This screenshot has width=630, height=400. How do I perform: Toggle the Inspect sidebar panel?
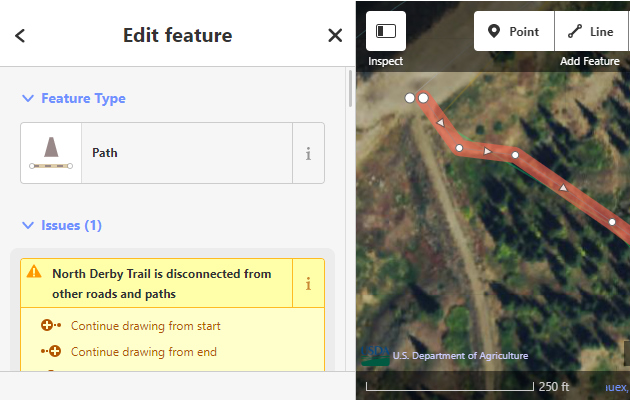click(386, 31)
